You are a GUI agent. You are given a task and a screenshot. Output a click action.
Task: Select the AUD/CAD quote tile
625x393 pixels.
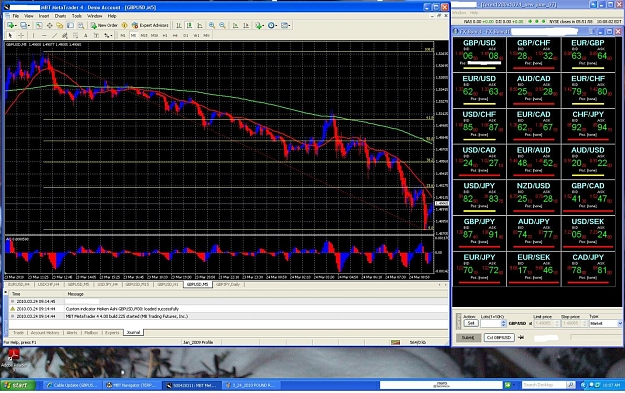pyautogui.click(x=533, y=90)
